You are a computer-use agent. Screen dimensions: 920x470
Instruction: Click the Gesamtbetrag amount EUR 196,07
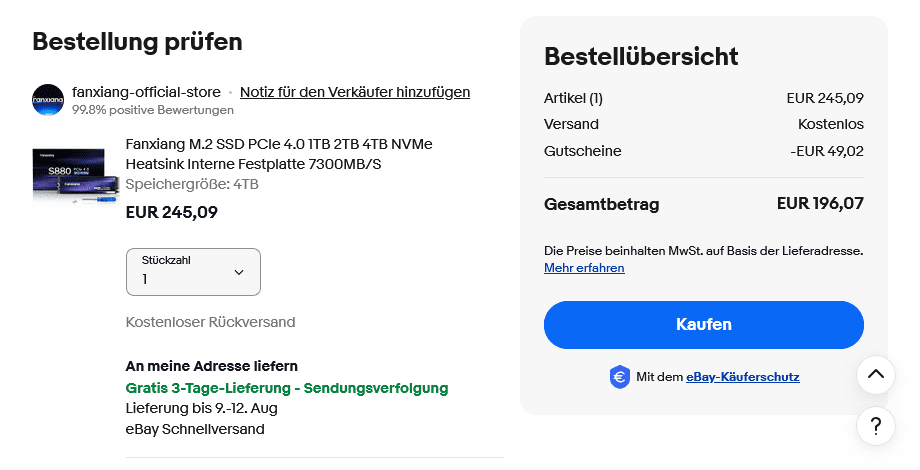[820, 204]
